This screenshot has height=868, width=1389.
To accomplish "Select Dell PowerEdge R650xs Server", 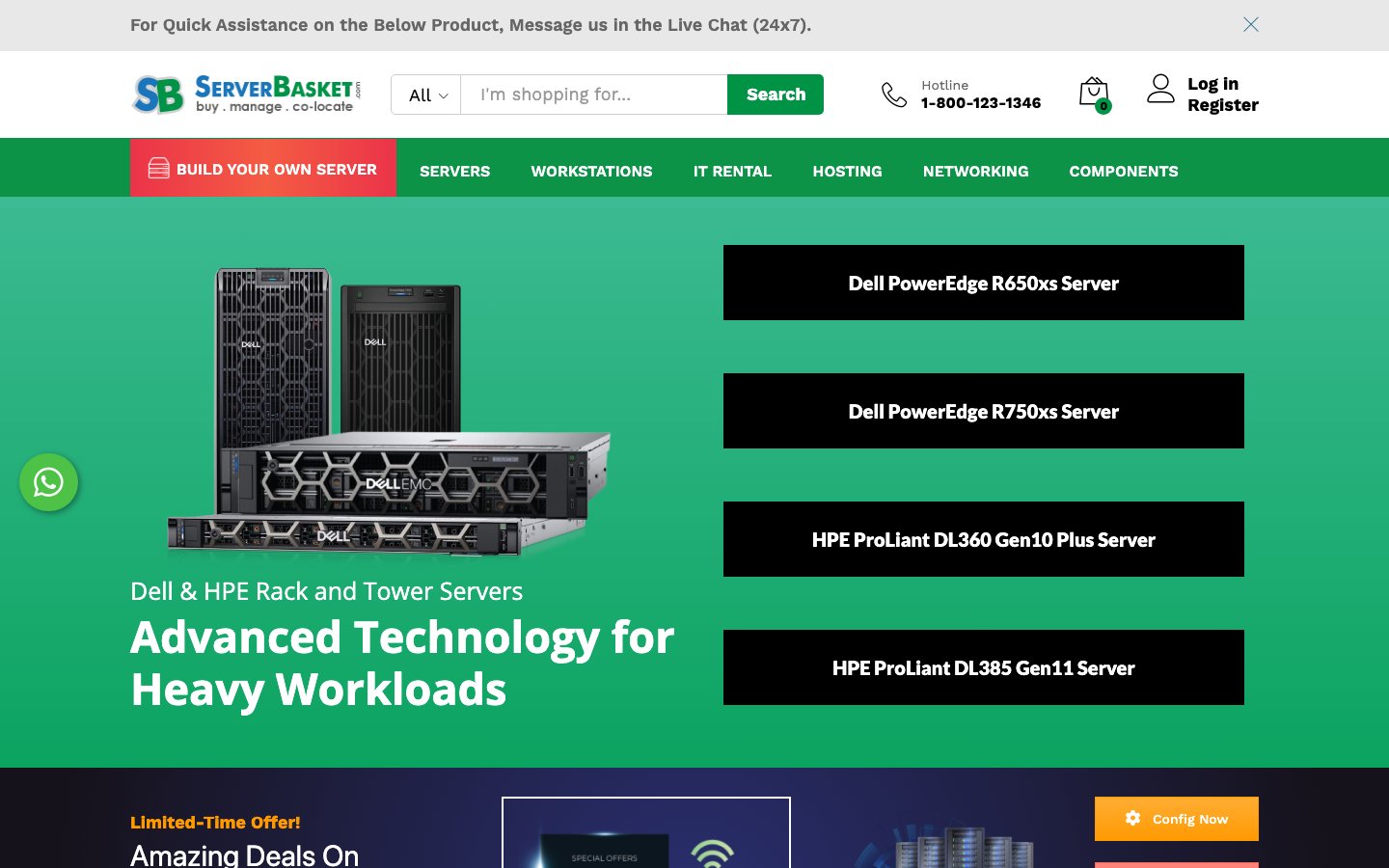I will [x=984, y=283].
